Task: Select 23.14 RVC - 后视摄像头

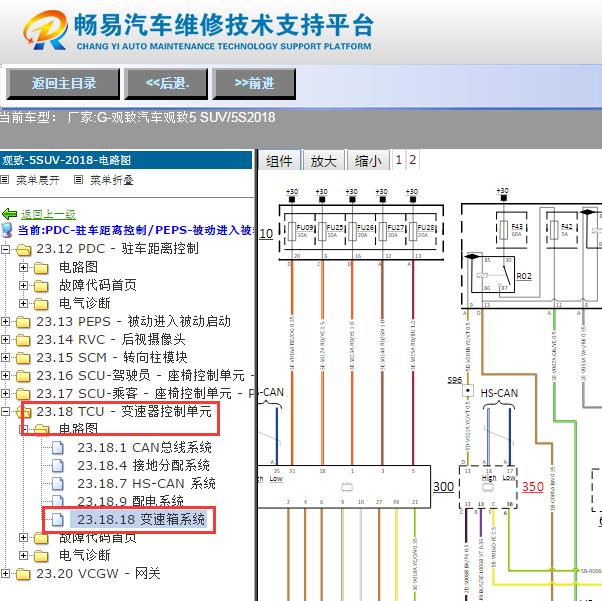Action: point(111,339)
